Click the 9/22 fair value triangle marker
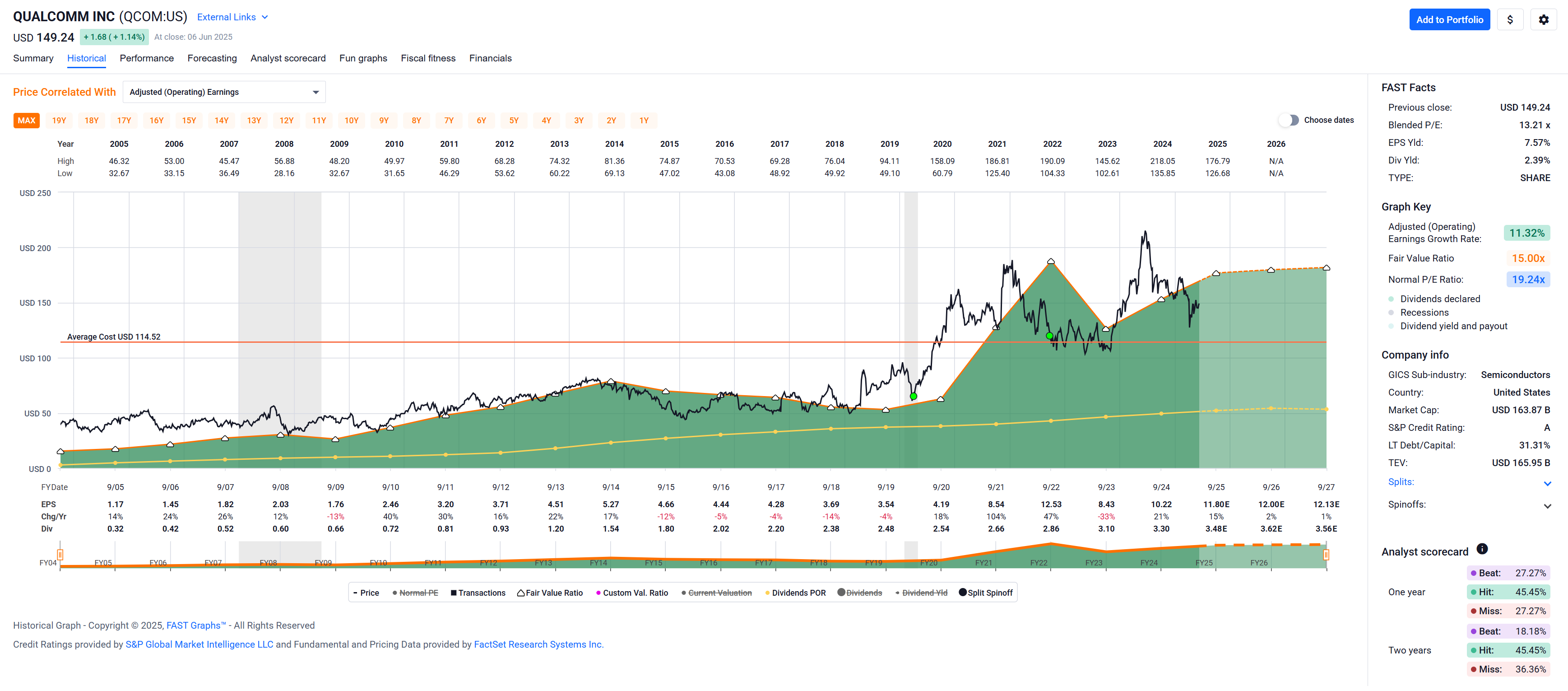The image size is (1568, 691). pyautogui.click(x=1051, y=261)
